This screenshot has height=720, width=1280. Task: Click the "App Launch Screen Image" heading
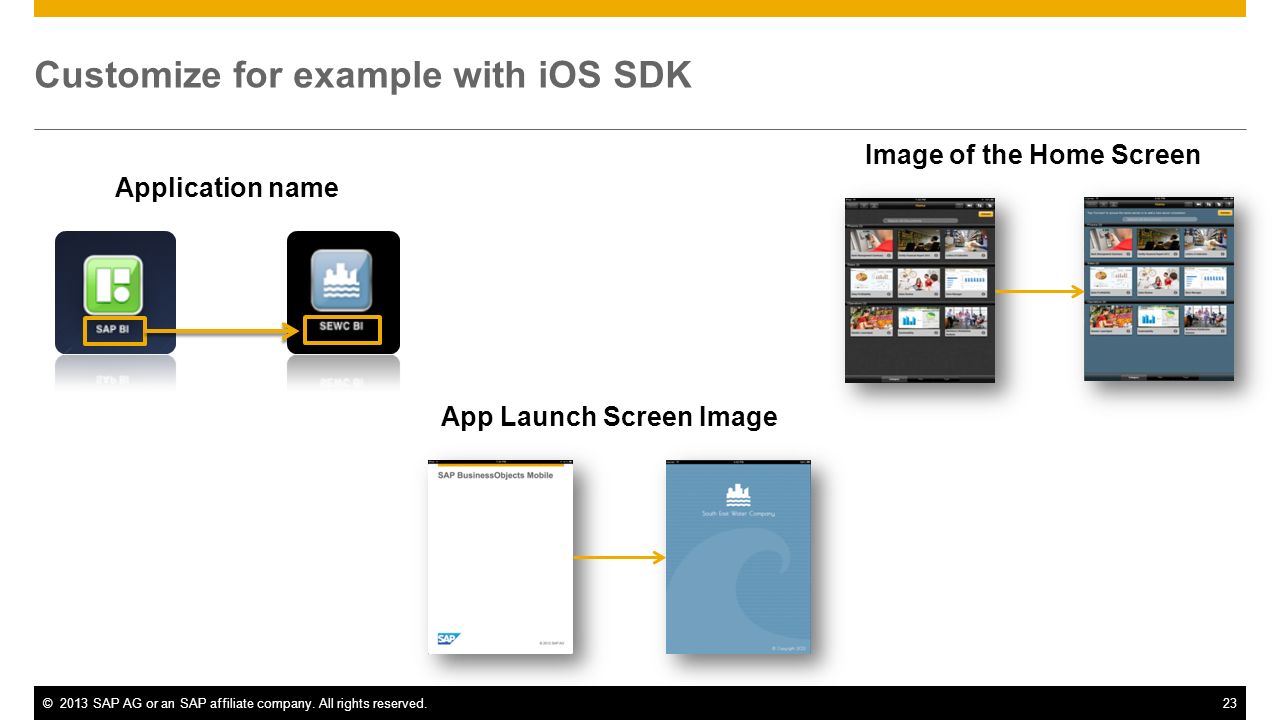pyautogui.click(x=609, y=417)
